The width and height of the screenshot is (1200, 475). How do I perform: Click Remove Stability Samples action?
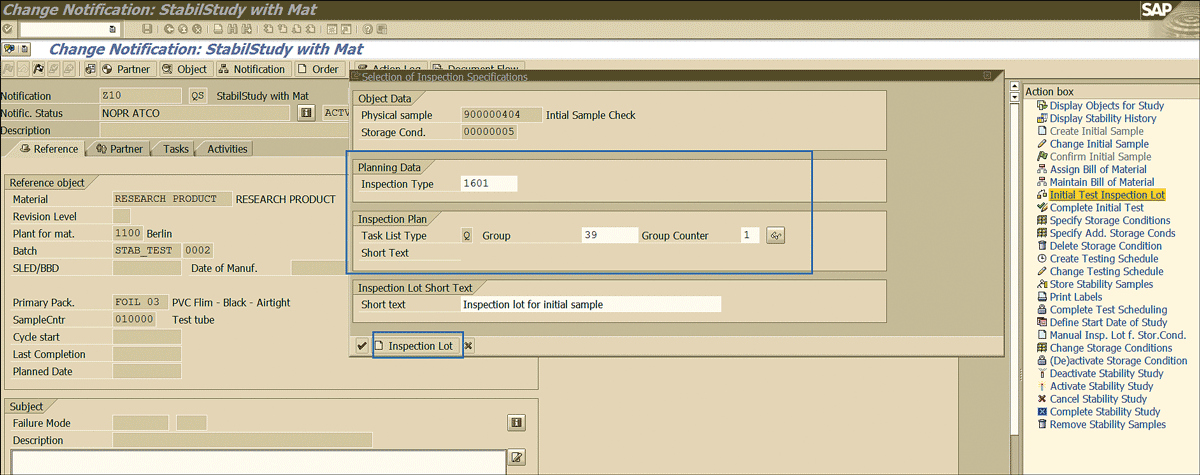pyautogui.click(x=1107, y=425)
